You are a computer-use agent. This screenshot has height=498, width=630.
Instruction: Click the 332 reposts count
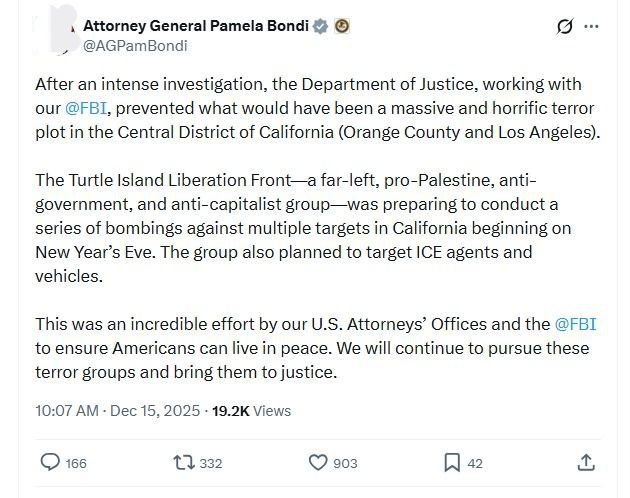click(210, 463)
